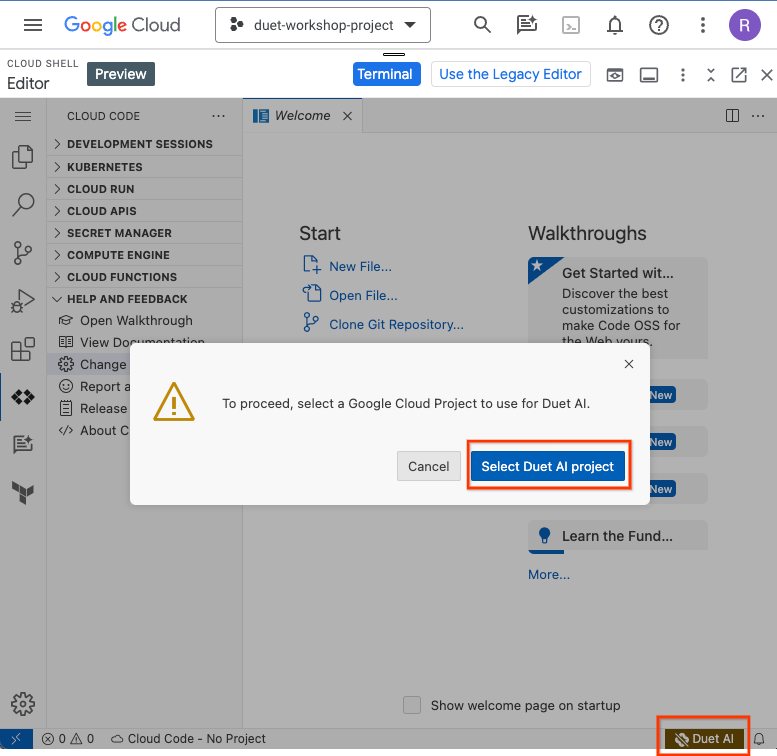Open the Extensions view icon
The width and height of the screenshot is (777, 756).
pos(22,349)
